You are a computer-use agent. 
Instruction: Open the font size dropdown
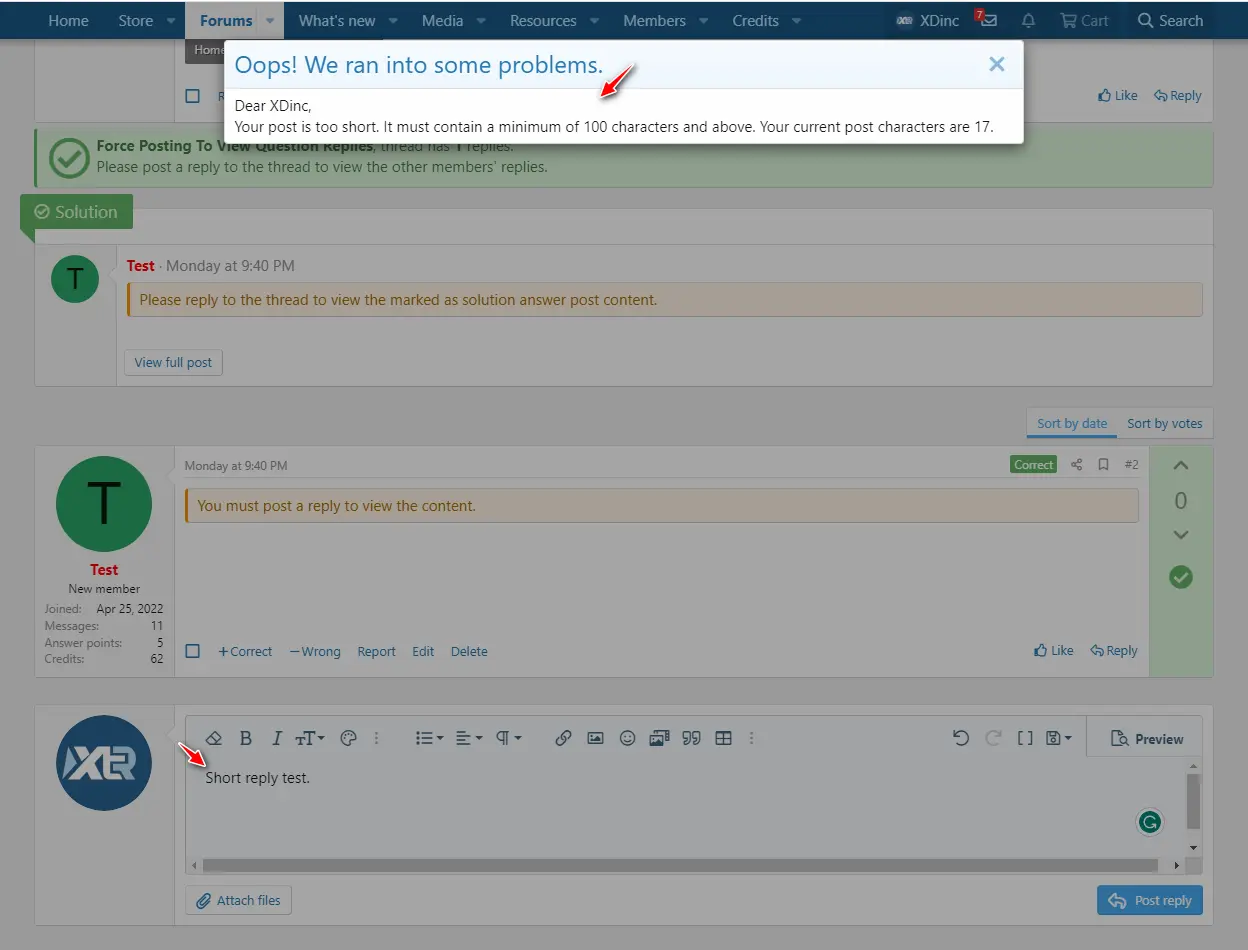pos(310,738)
